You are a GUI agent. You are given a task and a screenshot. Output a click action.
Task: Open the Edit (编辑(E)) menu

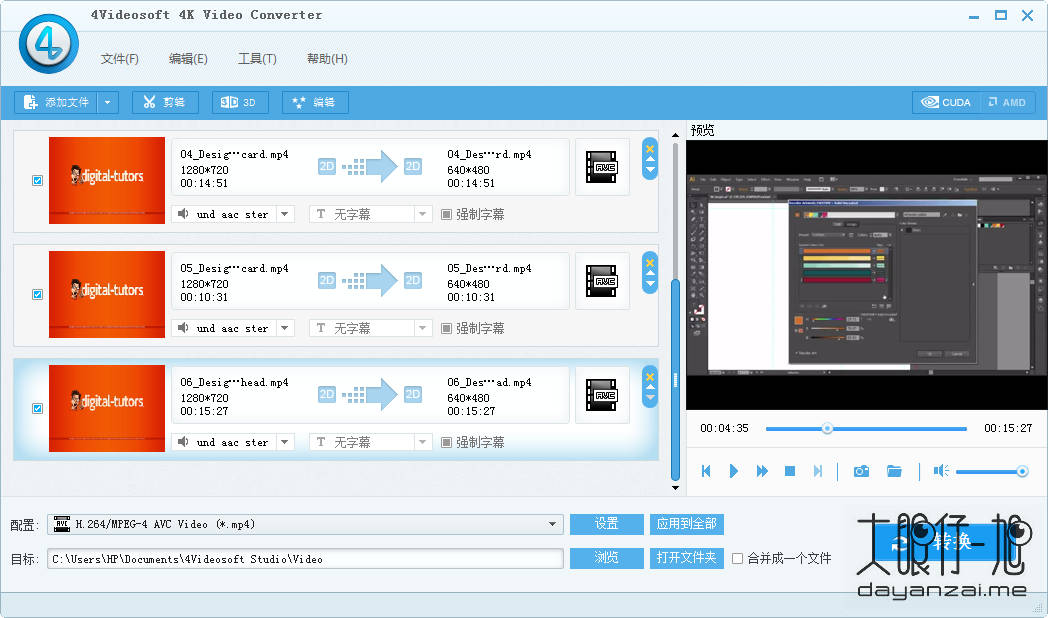pos(188,59)
